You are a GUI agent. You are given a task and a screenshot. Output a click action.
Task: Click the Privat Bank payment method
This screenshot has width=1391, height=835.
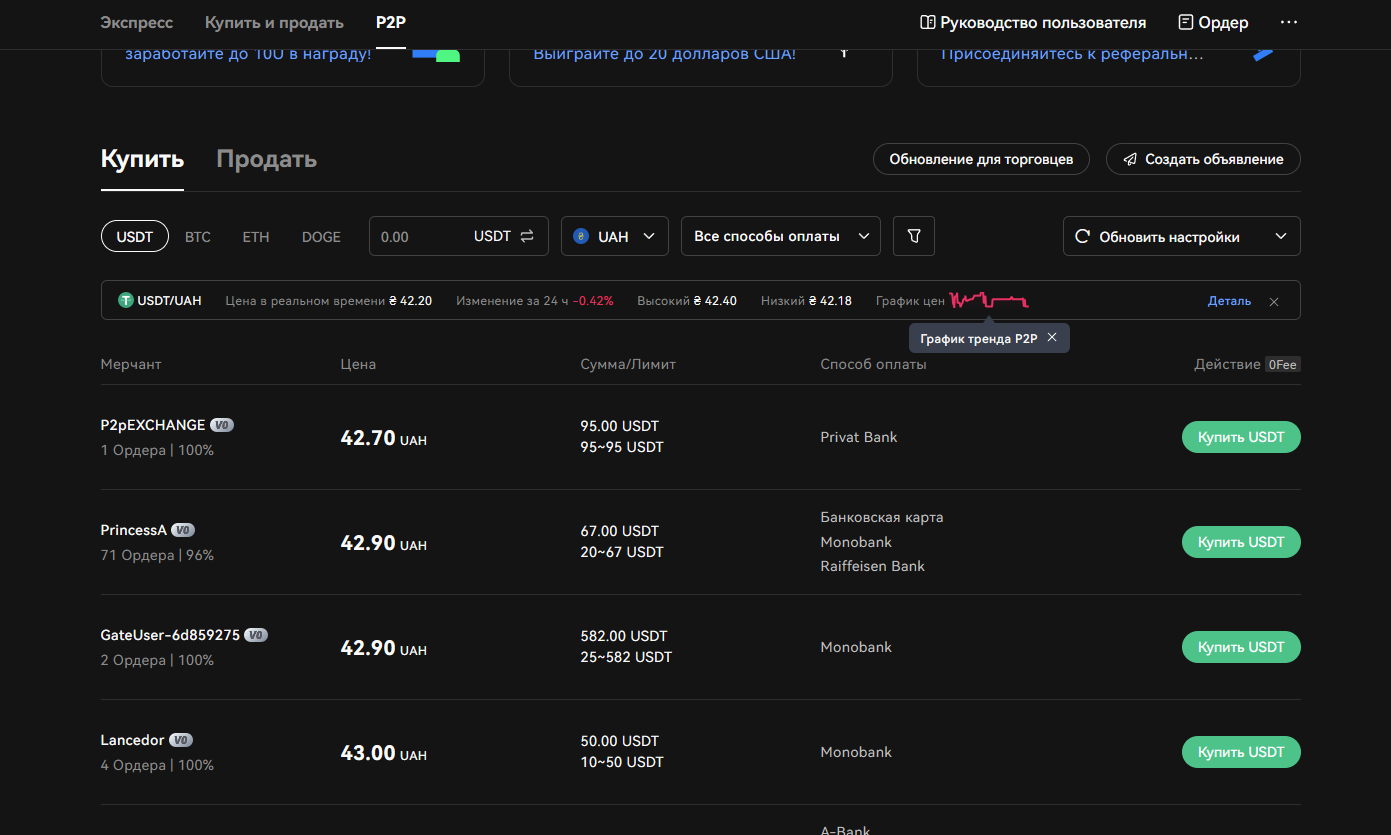859,437
